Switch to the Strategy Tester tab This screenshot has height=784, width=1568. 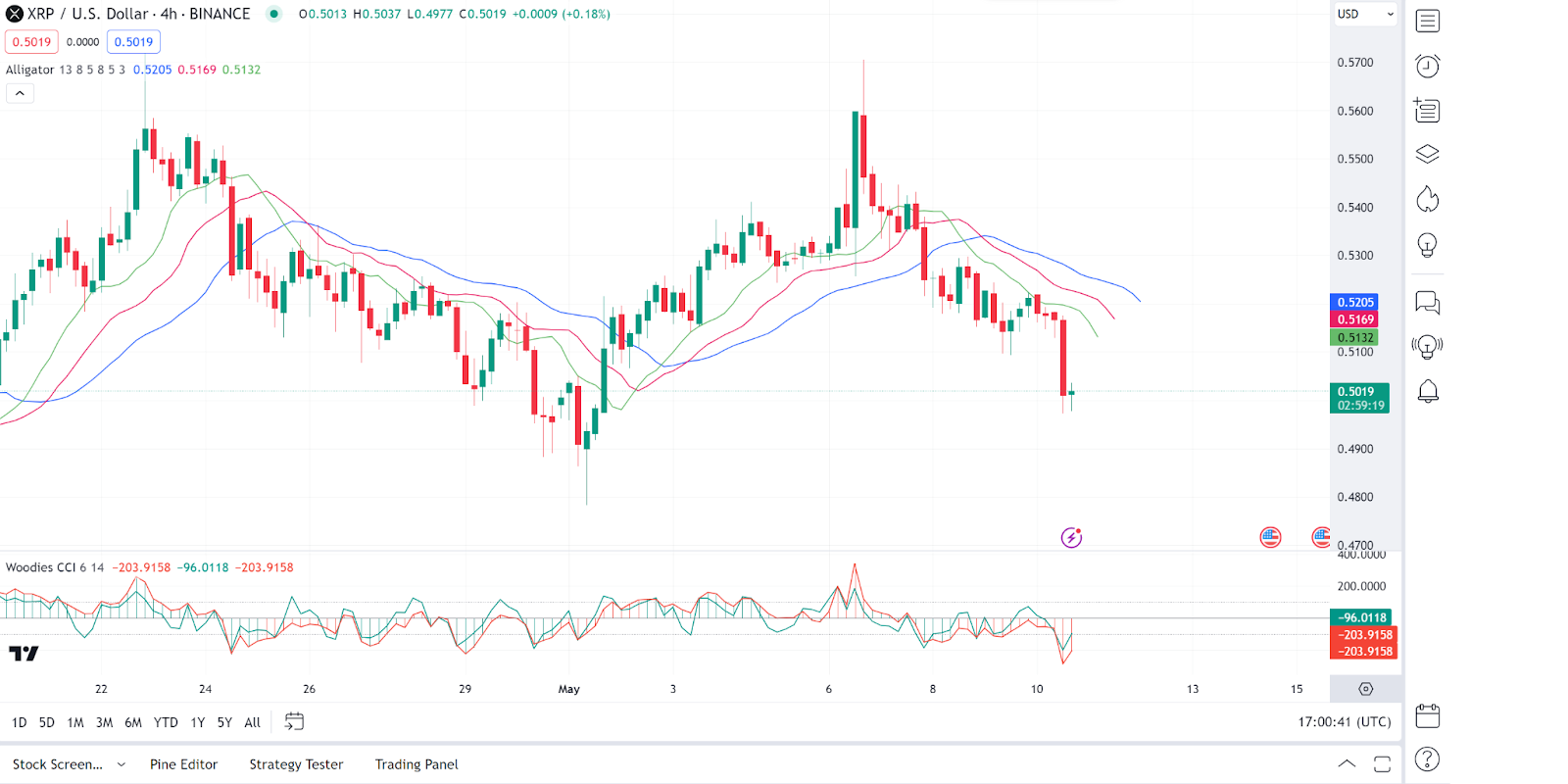(x=296, y=764)
